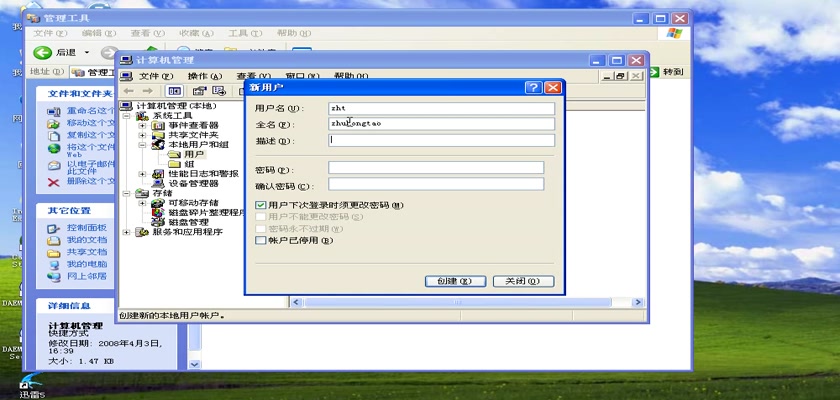This screenshot has height=400, width=840.
Task: Click the email-this-file envelope icon
Action: click(x=54, y=165)
